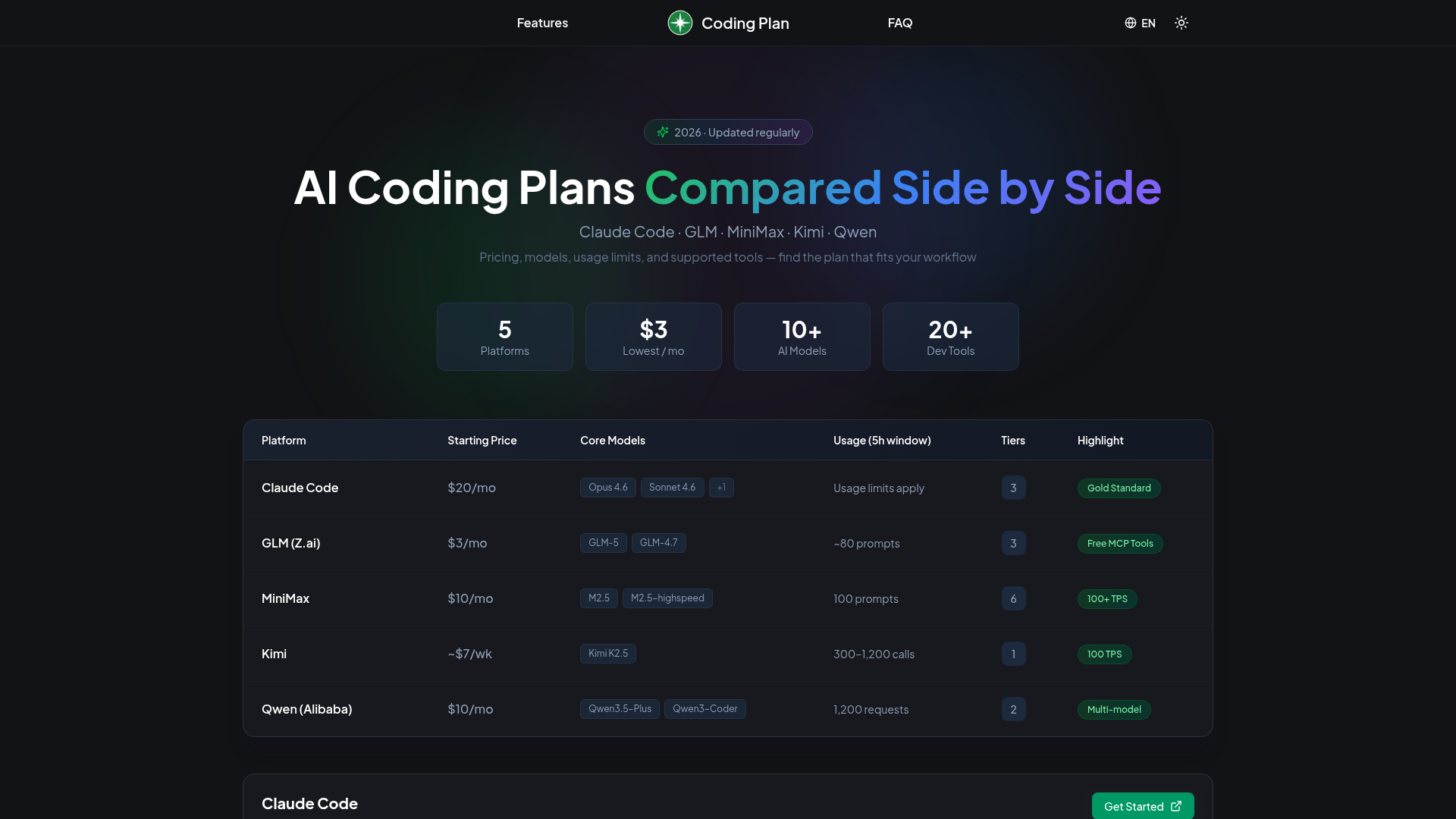Click the 100 TPS badge in the Kimi row
This screenshot has width=1456, height=819.
1104,654
